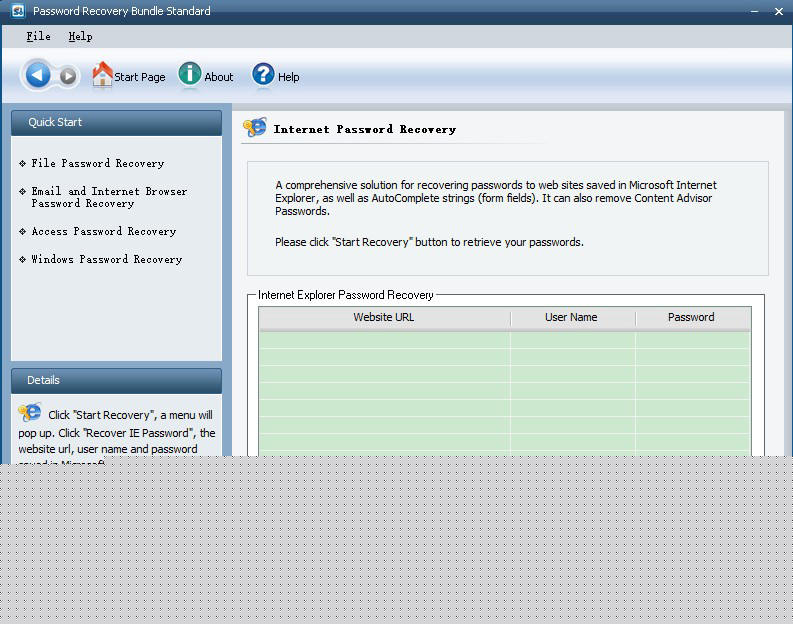Open the File menu
The image size is (793, 624).
click(x=38, y=36)
